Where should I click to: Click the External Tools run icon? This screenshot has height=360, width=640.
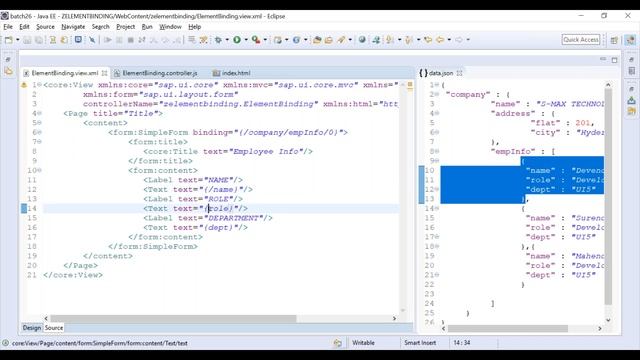tap(256, 40)
